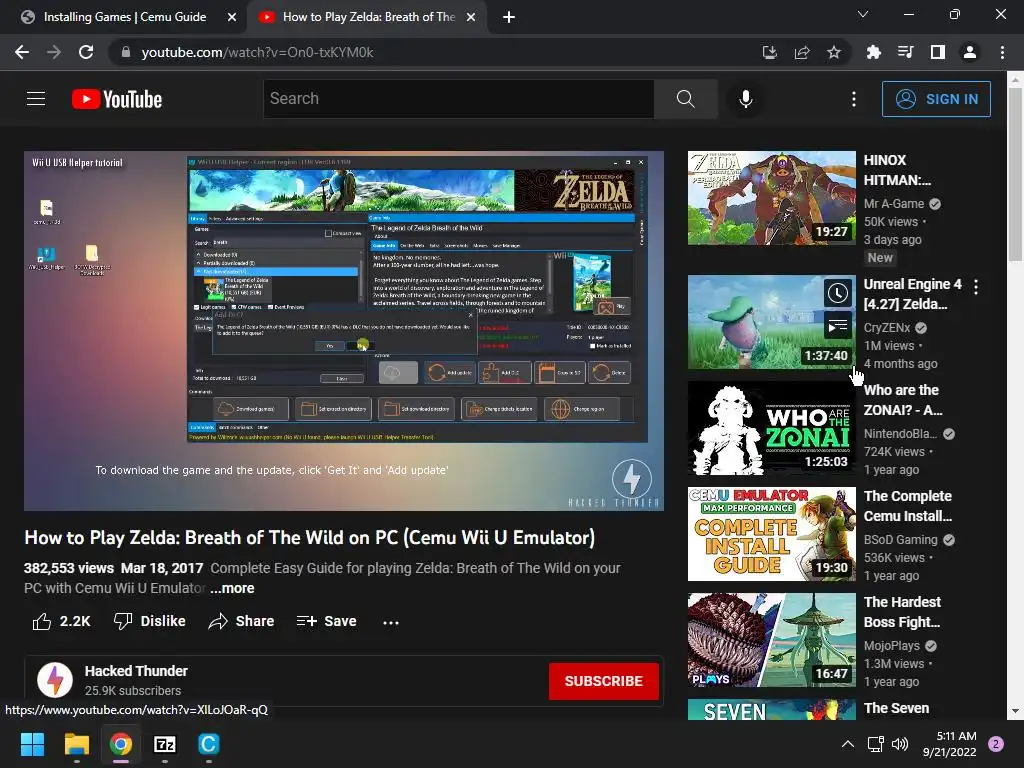Open Who are the Zonai thumbnail
Viewport: 1024px width, 768px height.
pyautogui.click(x=771, y=428)
